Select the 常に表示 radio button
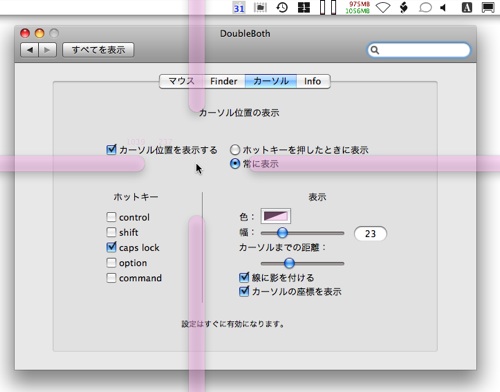The height and width of the screenshot is (392, 500). 235,164
